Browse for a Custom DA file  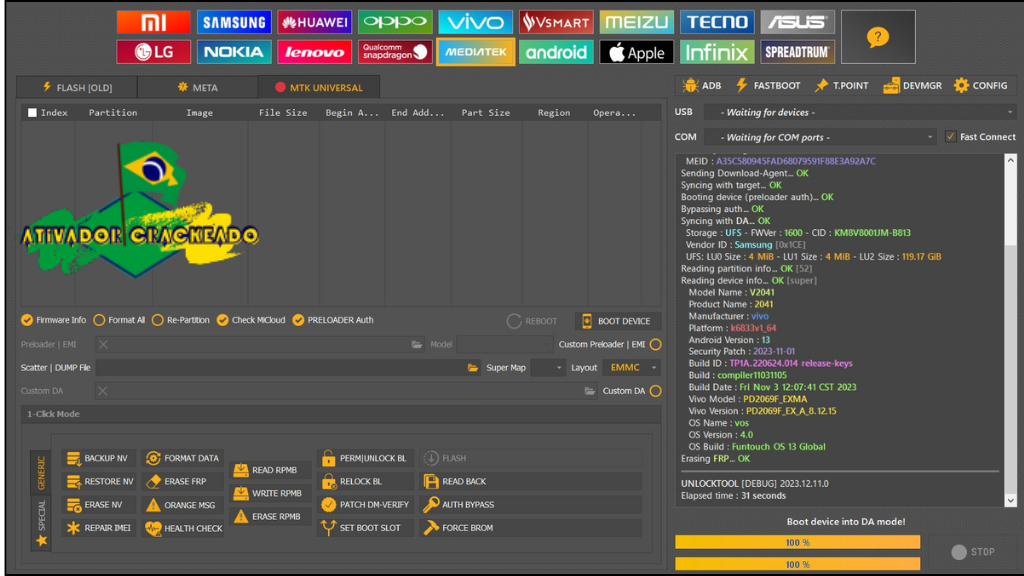click(589, 391)
